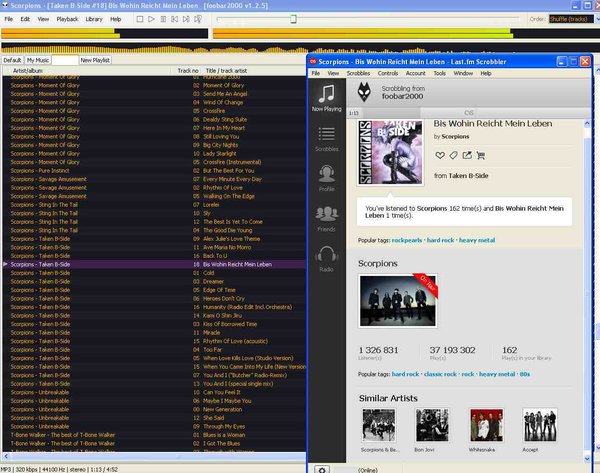Sort playlist by Artist/album column header
This screenshot has width=600, height=473.
pyautogui.click(x=87, y=71)
